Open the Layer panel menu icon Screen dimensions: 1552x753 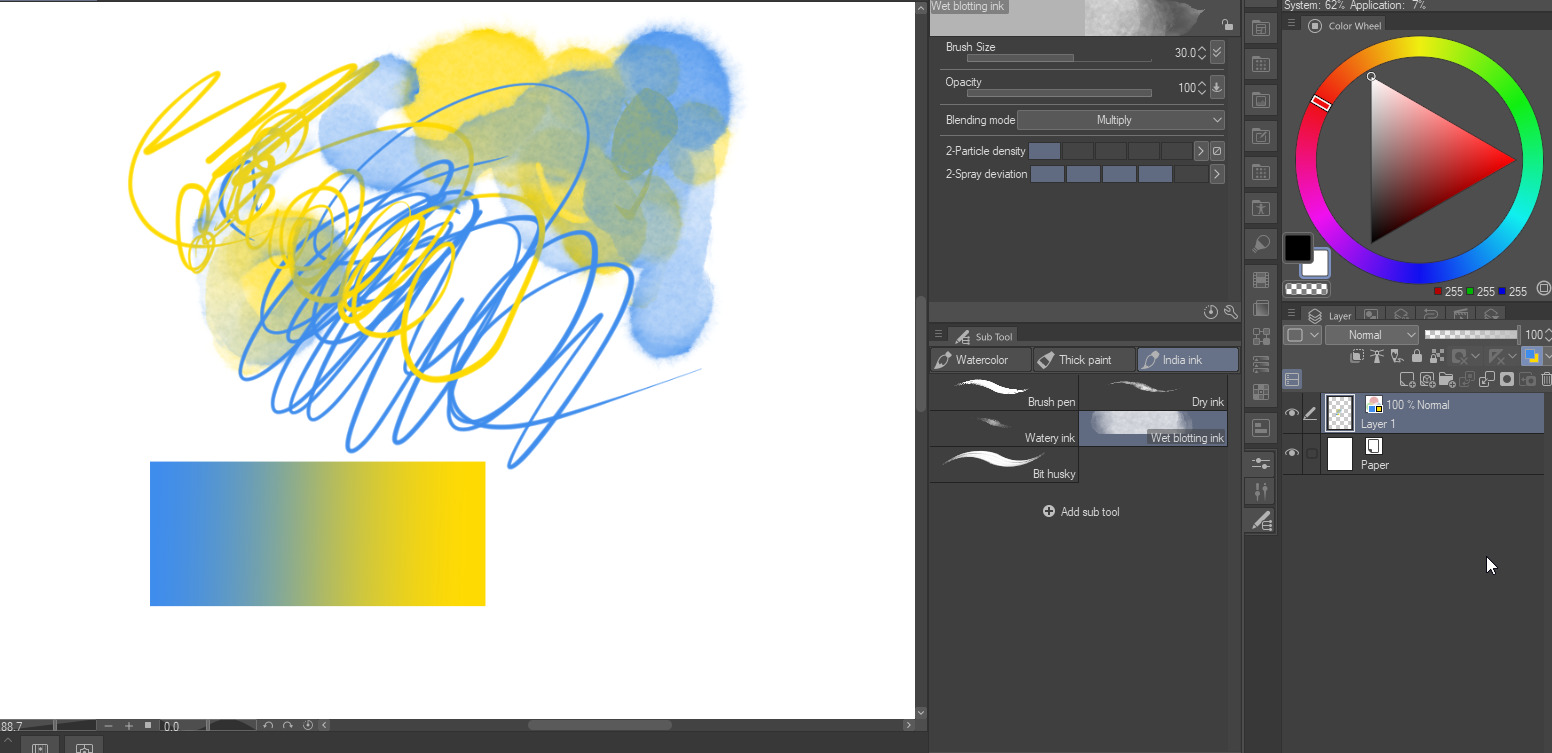pyautogui.click(x=1291, y=314)
